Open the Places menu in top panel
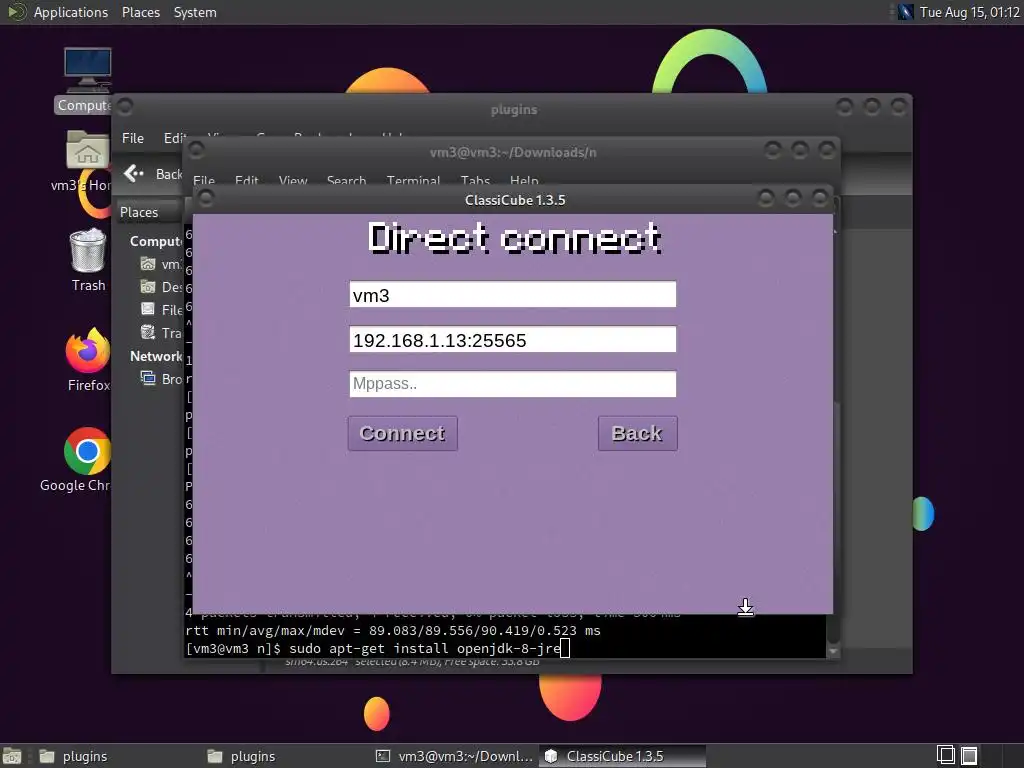The width and height of the screenshot is (1024, 768). [140, 12]
